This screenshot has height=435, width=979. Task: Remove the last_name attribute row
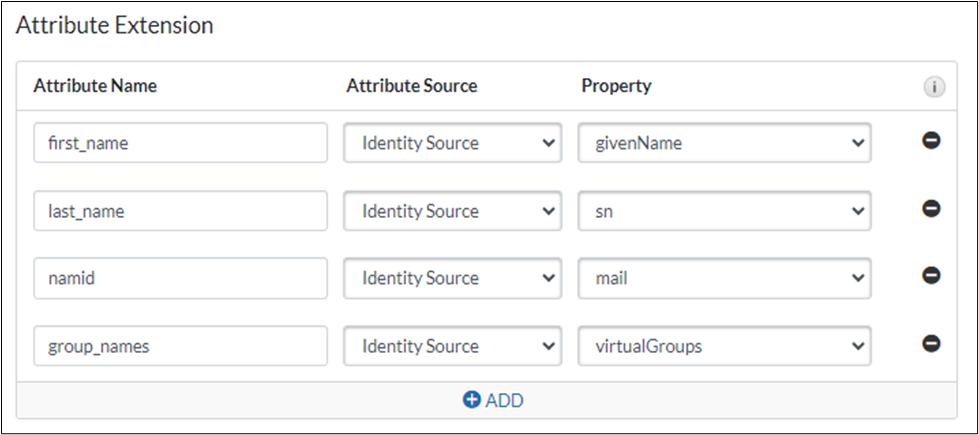[930, 210]
